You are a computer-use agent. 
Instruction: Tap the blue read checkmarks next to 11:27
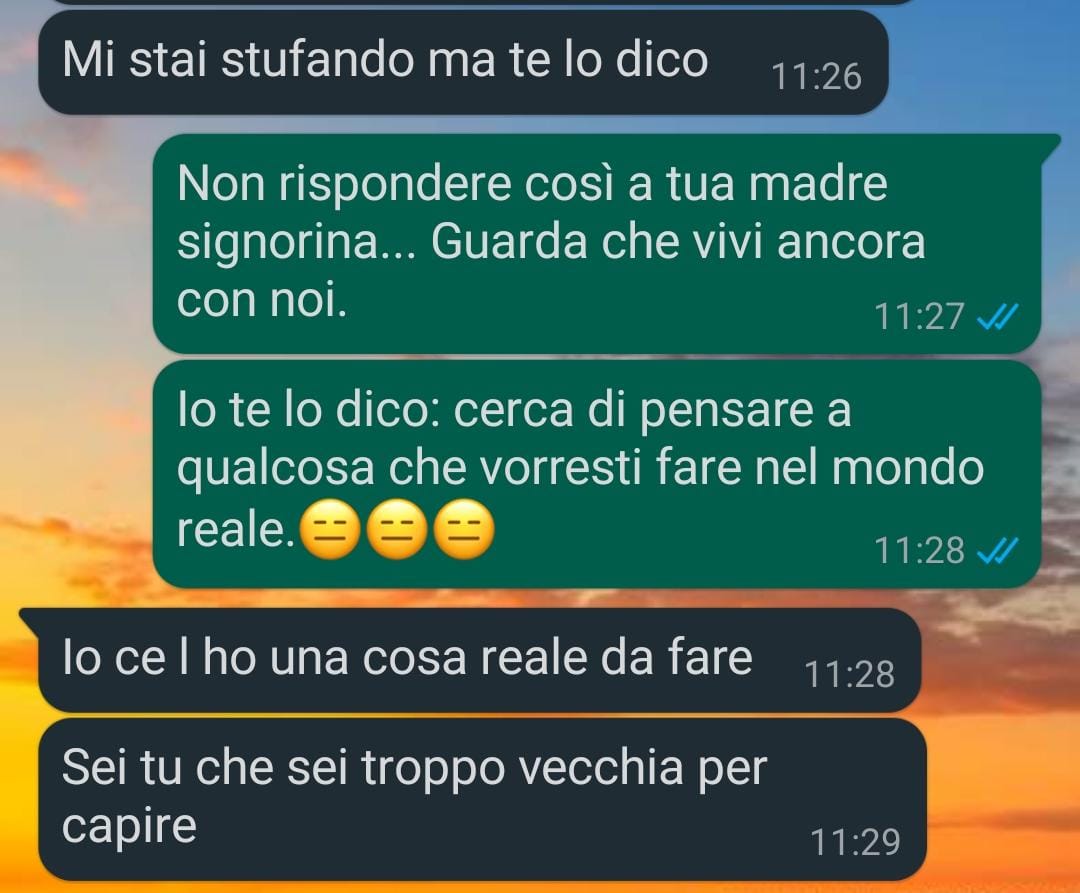pos(997,317)
